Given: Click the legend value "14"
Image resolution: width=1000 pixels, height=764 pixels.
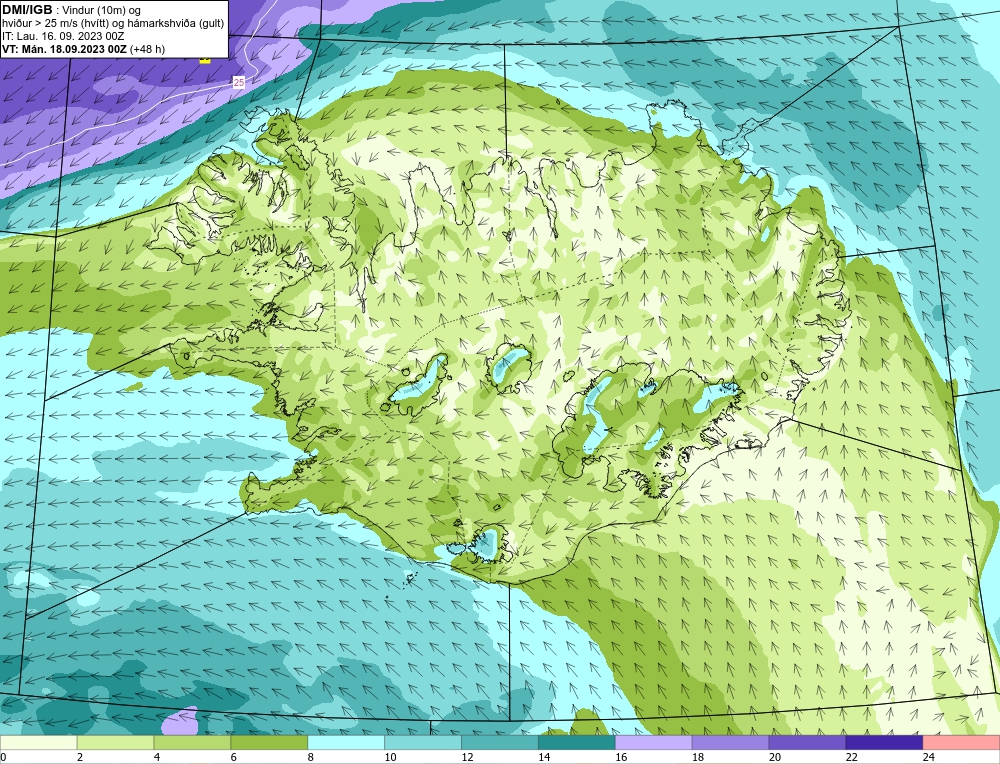Looking at the screenshot, I should click(544, 757).
